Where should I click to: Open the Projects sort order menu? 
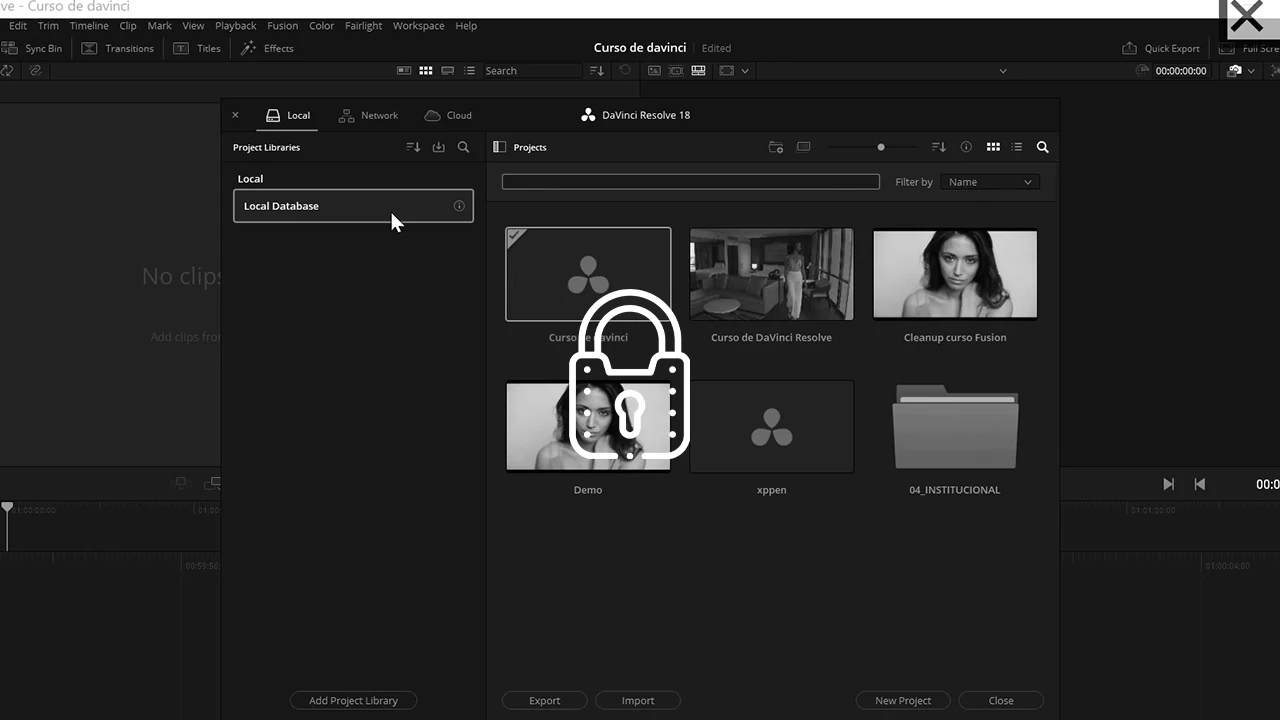coord(938,147)
